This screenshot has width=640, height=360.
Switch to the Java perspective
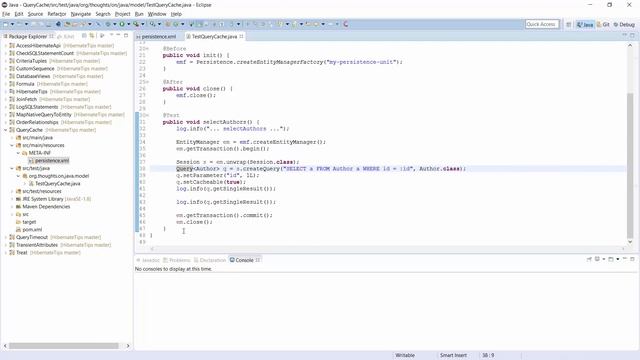pyautogui.click(x=585, y=24)
